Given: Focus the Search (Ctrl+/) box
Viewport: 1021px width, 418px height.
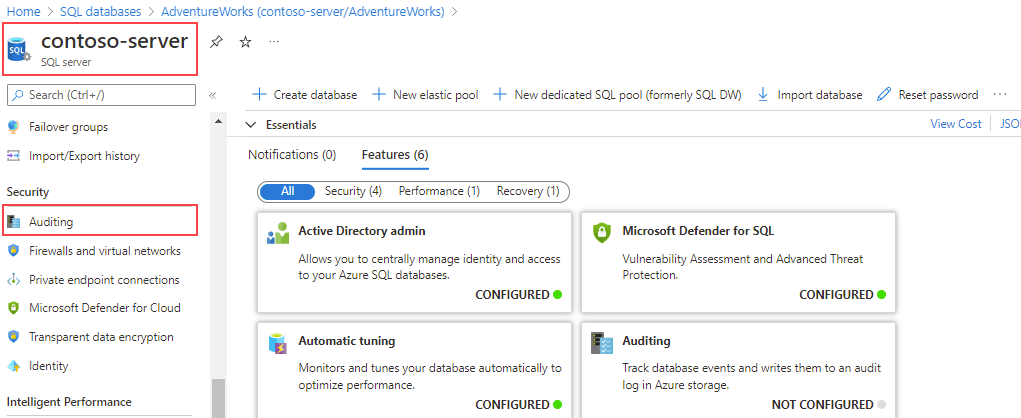Looking at the screenshot, I should coord(101,95).
